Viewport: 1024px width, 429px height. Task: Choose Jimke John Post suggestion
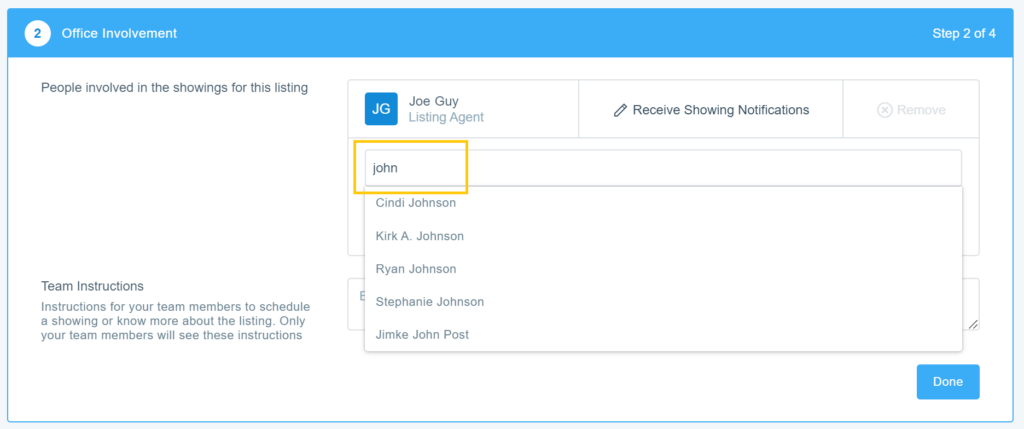[x=422, y=335]
